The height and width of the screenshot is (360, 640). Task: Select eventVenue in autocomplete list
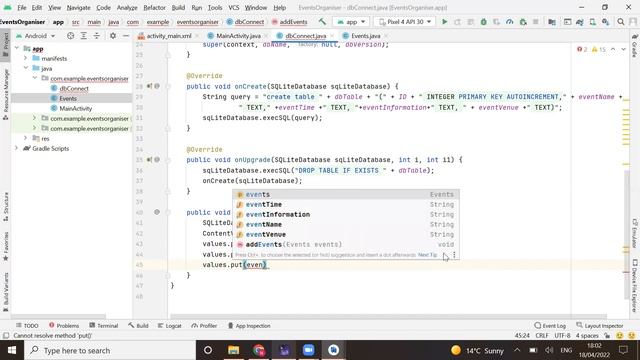[346, 234]
